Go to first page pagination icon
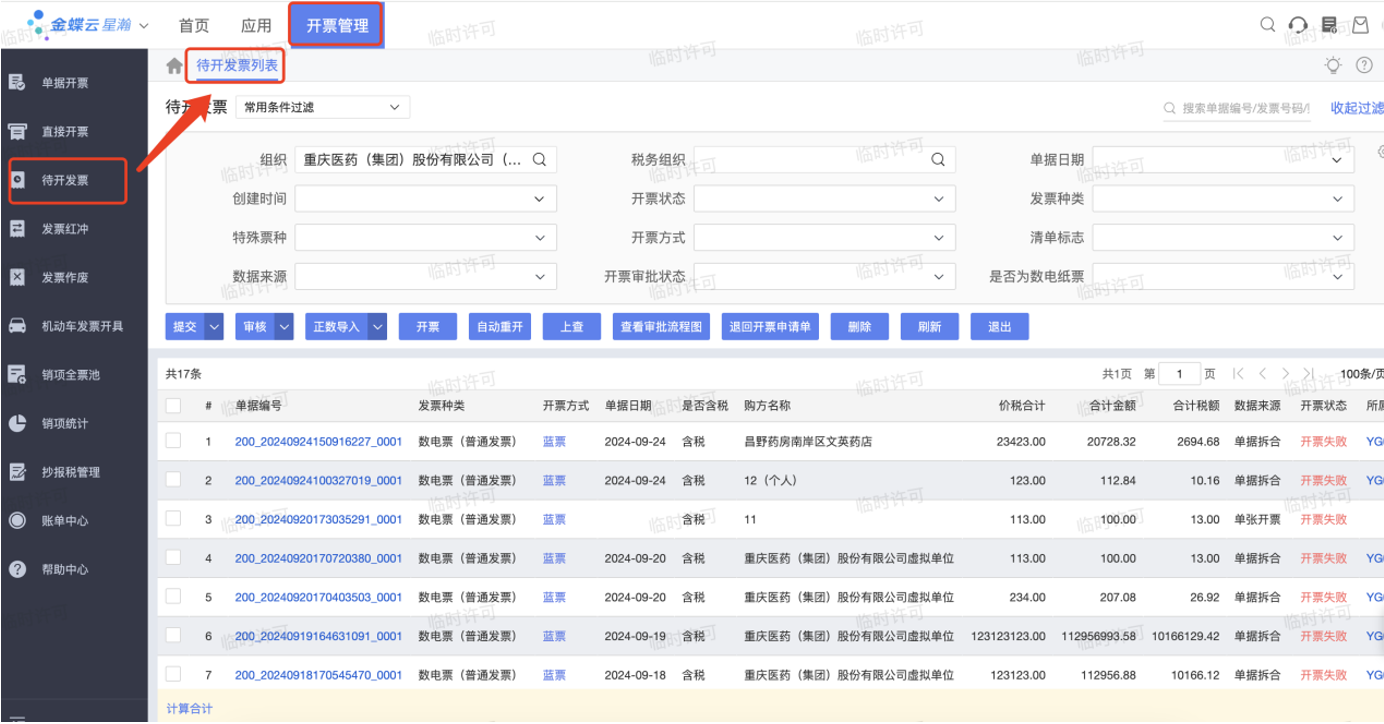This screenshot has width=1384, height=724. click(1238, 374)
